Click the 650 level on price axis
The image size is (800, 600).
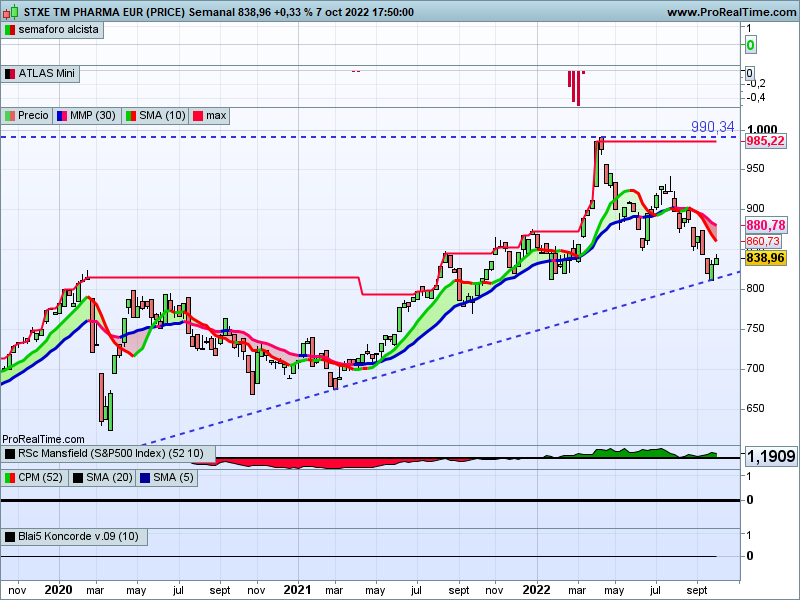[755, 408]
